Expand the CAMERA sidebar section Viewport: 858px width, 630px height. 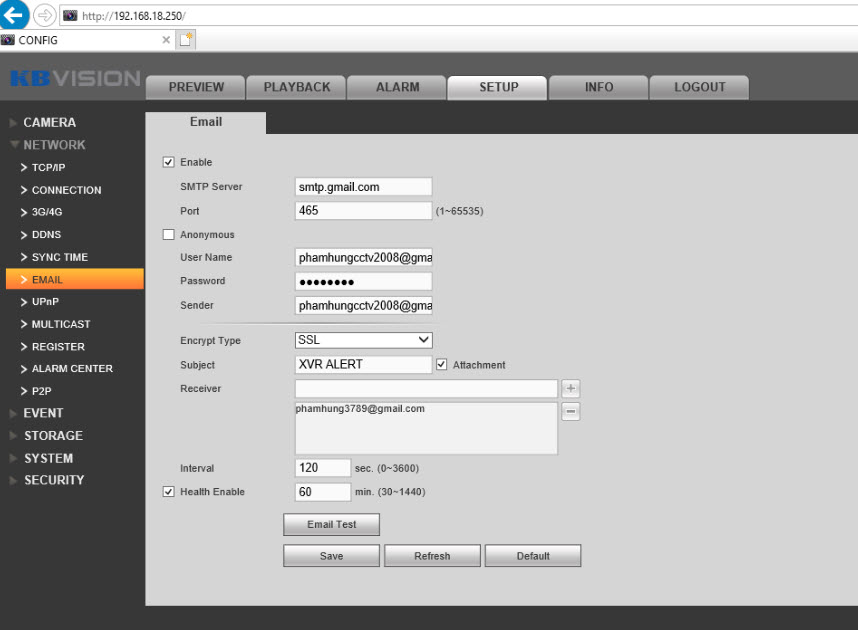coord(49,122)
